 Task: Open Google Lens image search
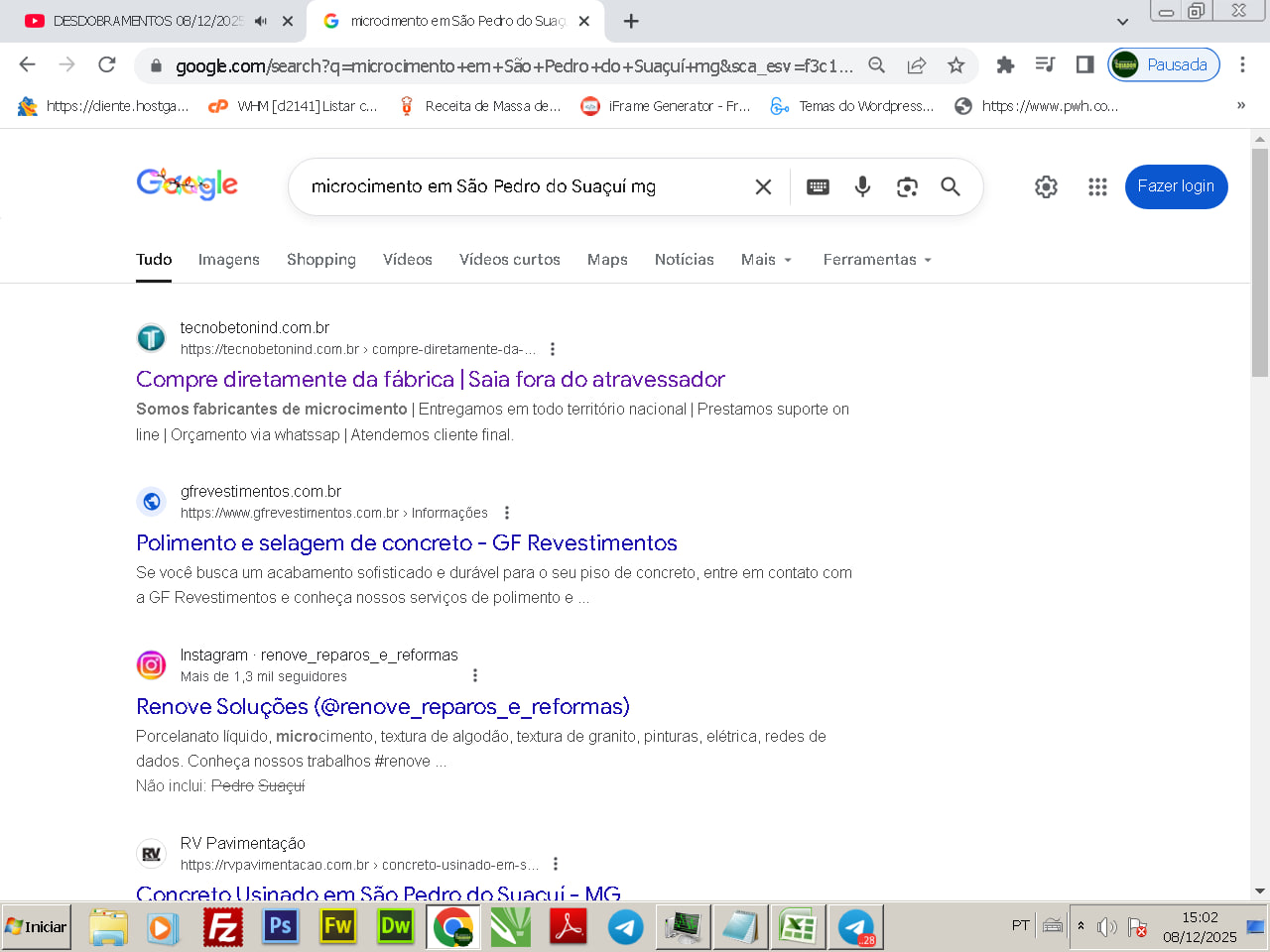(907, 186)
